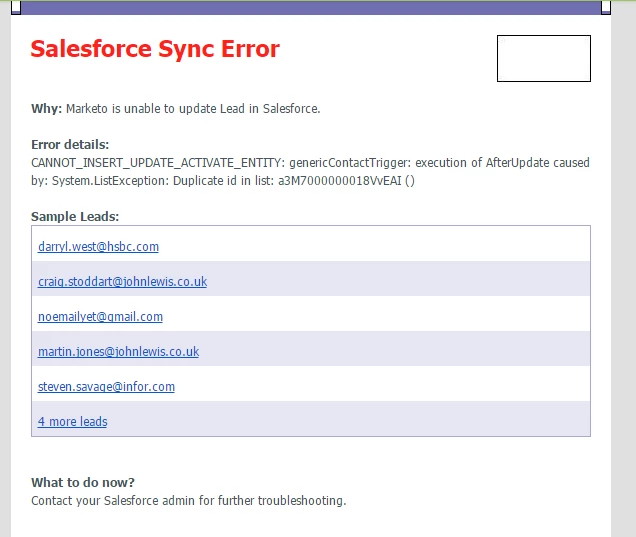Image resolution: width=636 pixels, height=537 pixels.
Task: Select the 'Why:' label text
Action: (46, 109)
